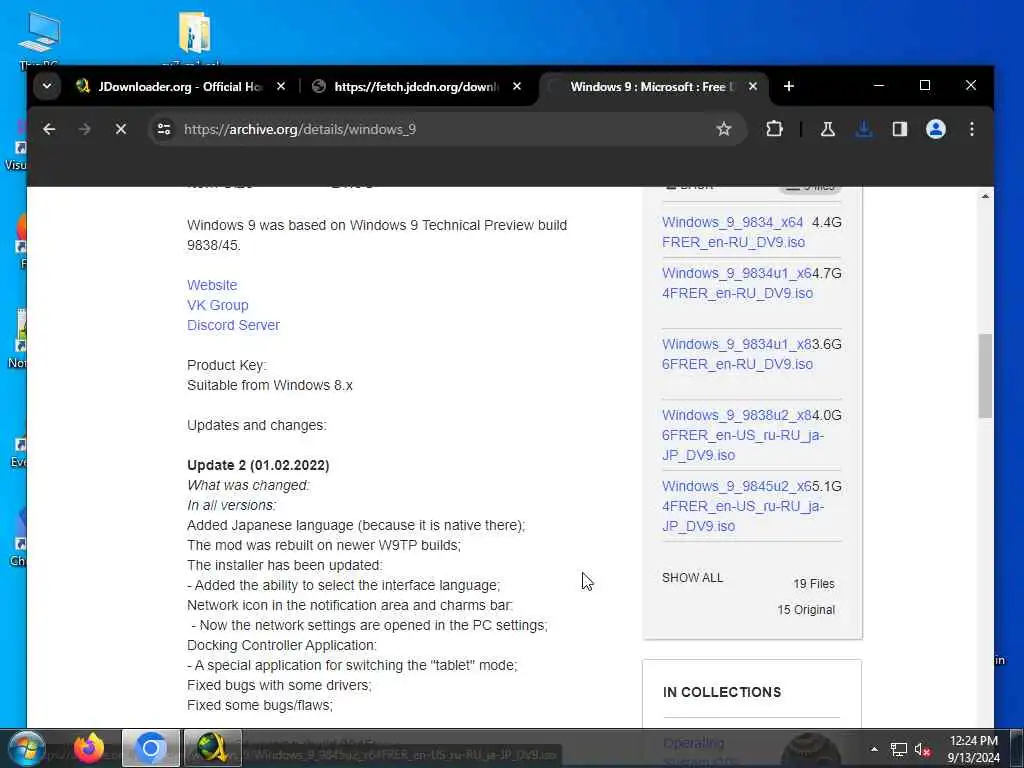Image resolution: width=1024 pixels, height=768 pixels.
Task: Click the Chrome taskbar icon
Action: [x=151, y=748]
